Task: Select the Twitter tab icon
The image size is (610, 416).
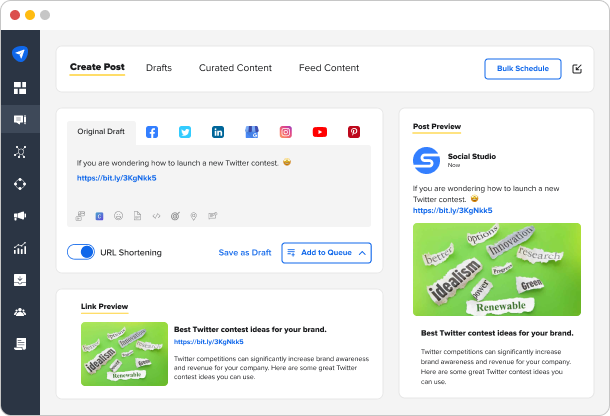Action: (x=185, y=132)
